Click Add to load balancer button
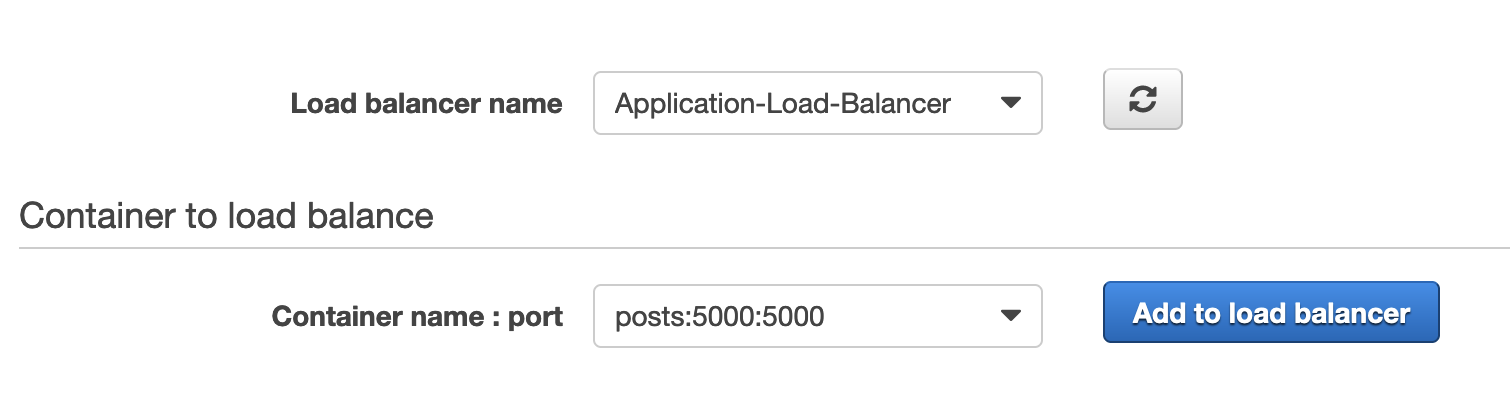 point(1271,312)
